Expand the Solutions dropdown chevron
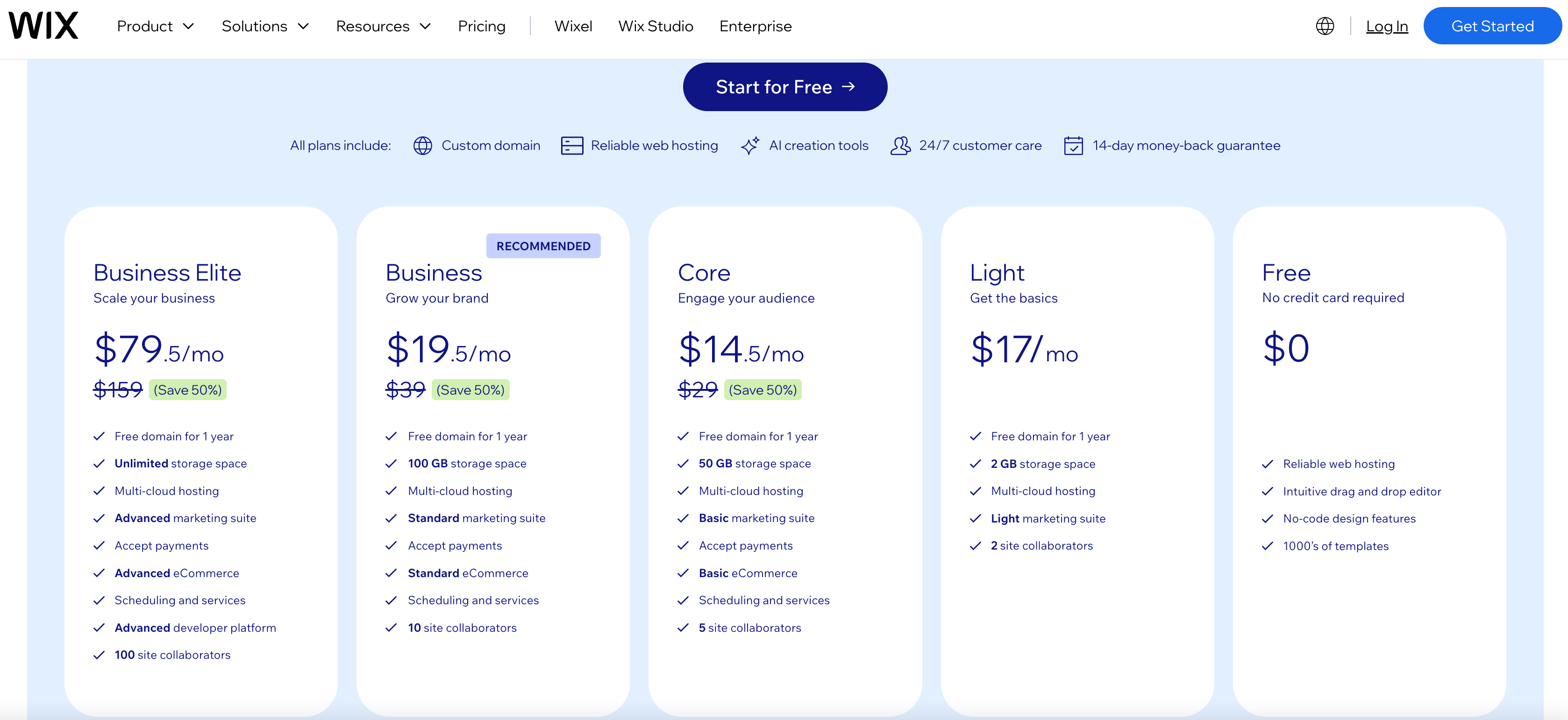 (303, 27)
